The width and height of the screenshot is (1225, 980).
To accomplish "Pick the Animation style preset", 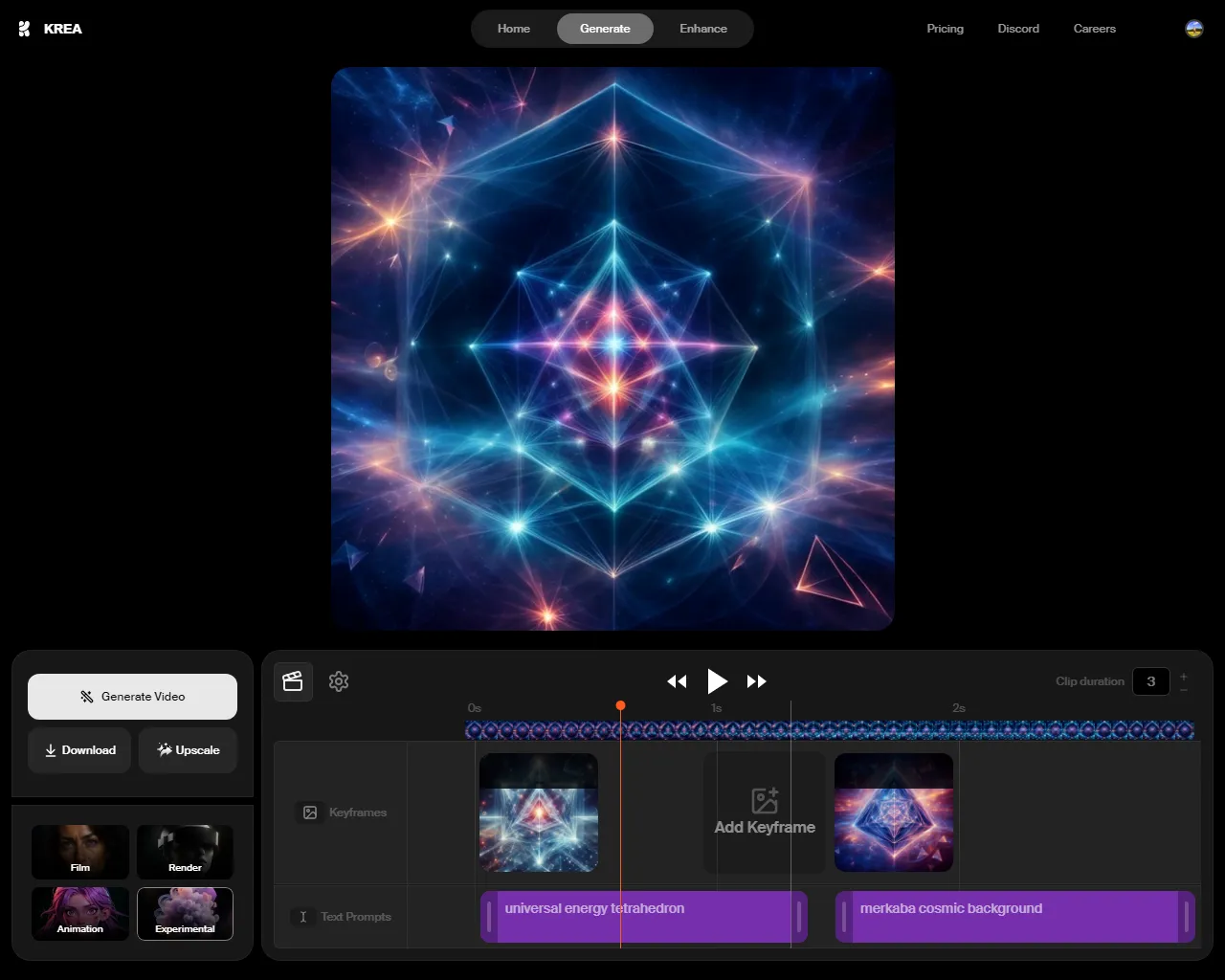I will click(x=80, y=913).
